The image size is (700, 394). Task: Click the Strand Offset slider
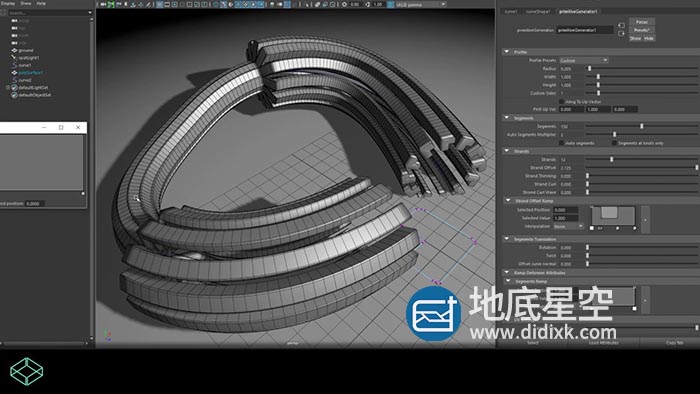tap(642, 168)
